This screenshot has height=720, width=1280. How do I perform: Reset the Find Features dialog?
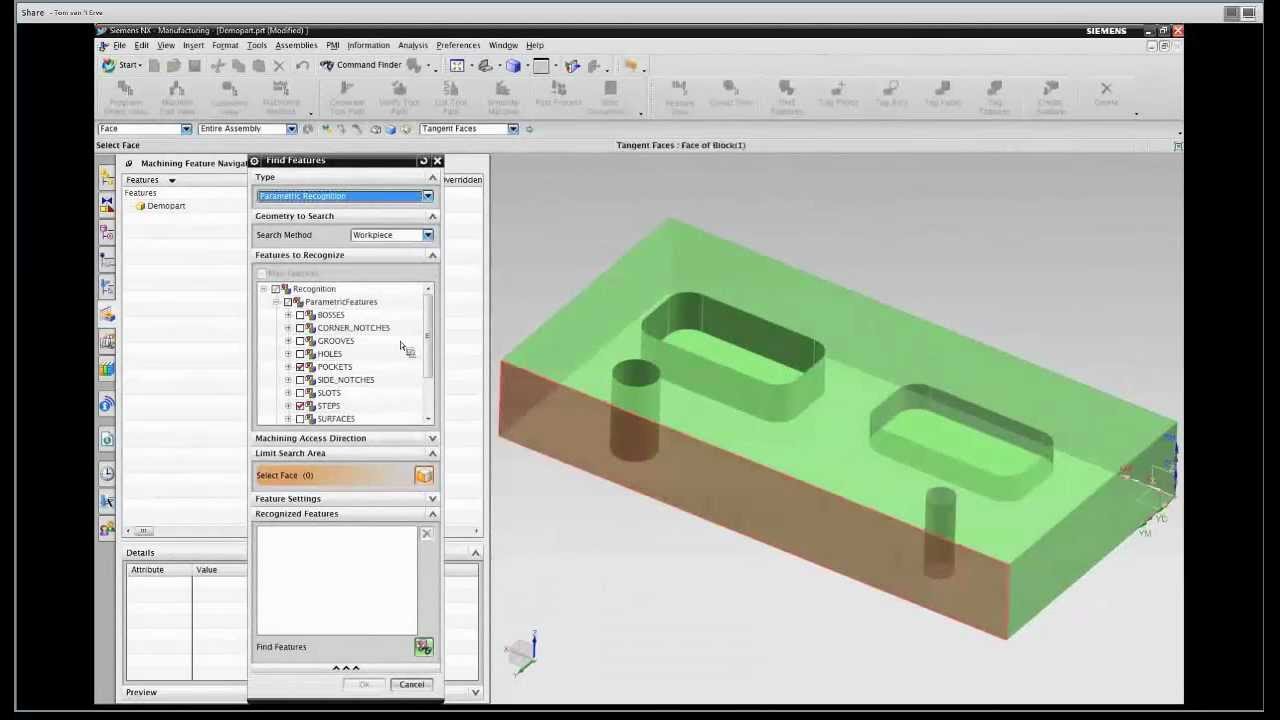pos(423,160)
